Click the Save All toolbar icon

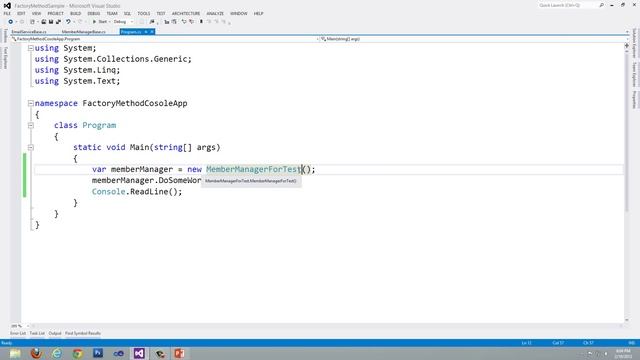click(58, 22)
